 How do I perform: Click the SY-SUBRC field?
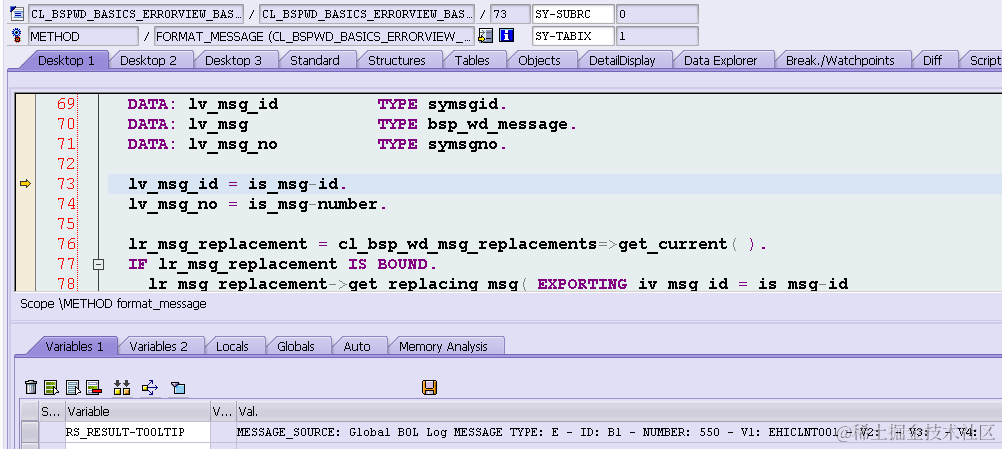click(x=573, y=14)
